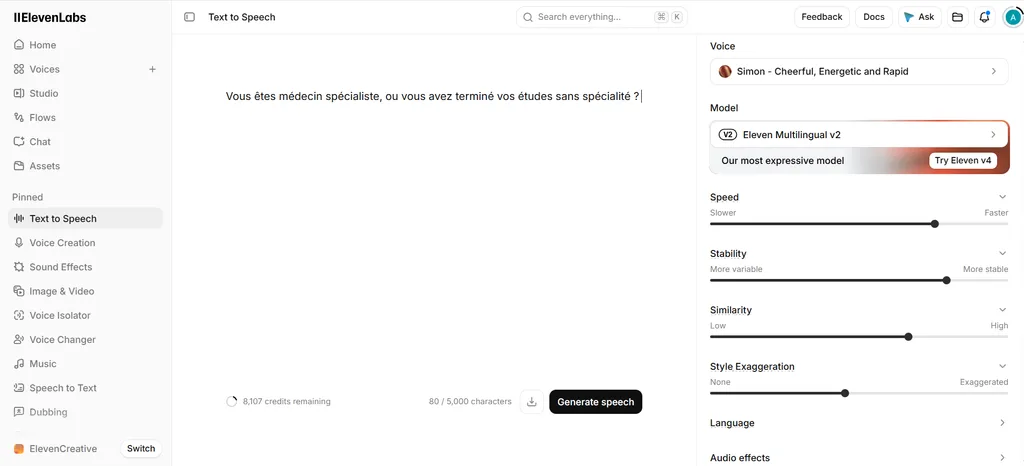Click 'Our most expressive model' text
Screen dimensions: 1024x466
tap(782, 161)
